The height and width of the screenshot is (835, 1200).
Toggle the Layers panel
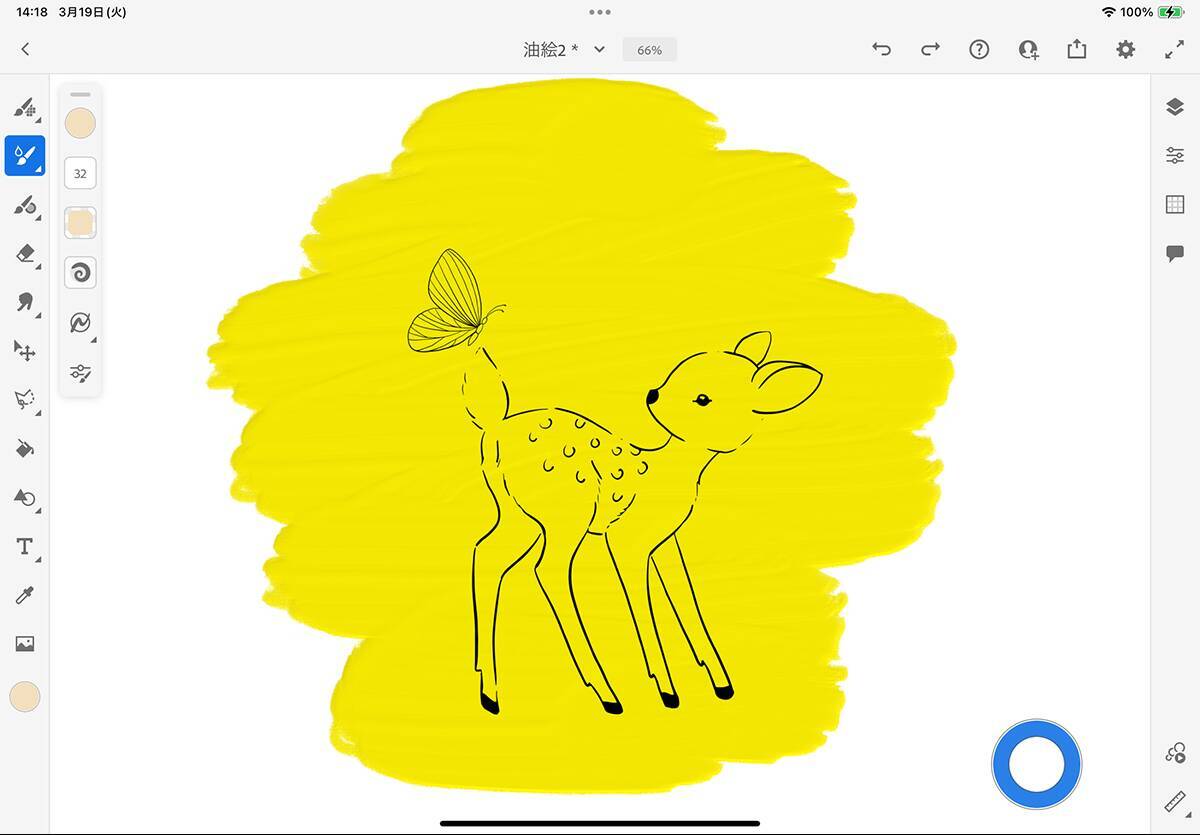(x=1175, y=107)
